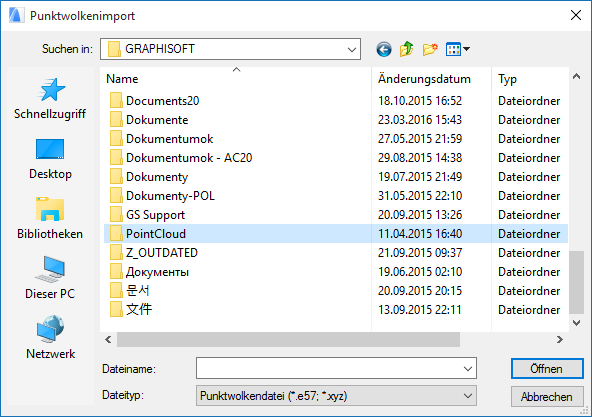
Task: Expand the Suchen in GRAPHISOFT dropdown
Action: pos(352,49)
